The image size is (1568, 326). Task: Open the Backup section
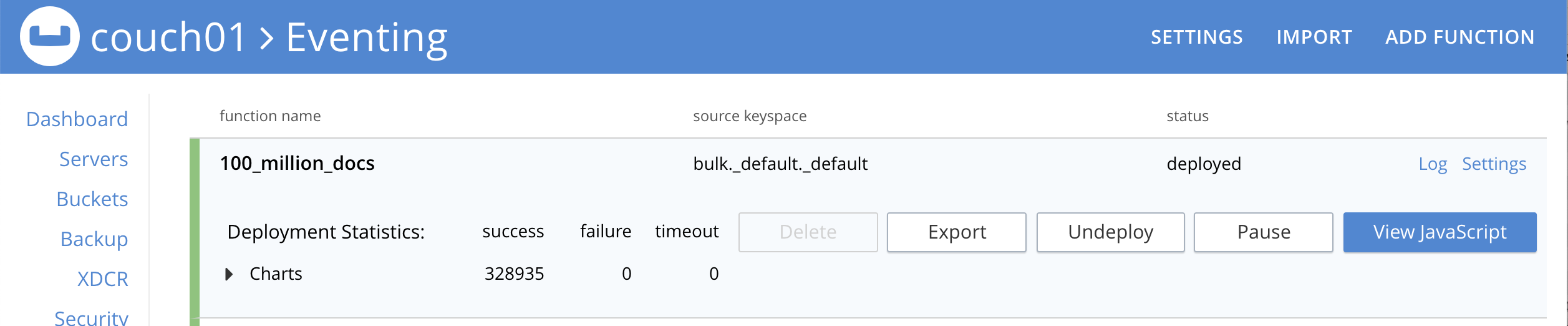tap(94, 239)
